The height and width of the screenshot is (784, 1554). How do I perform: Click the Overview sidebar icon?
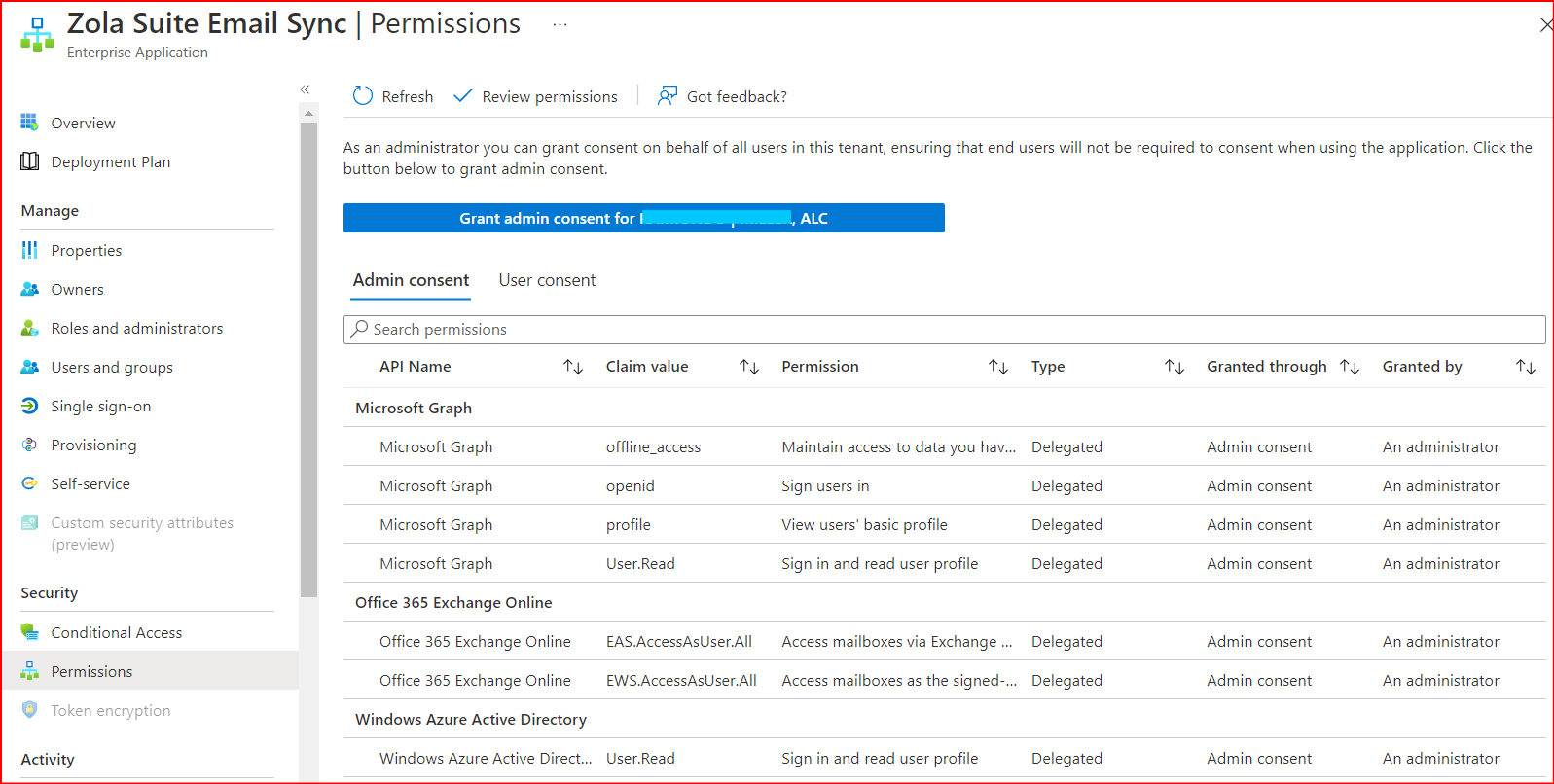coord(29,123)
